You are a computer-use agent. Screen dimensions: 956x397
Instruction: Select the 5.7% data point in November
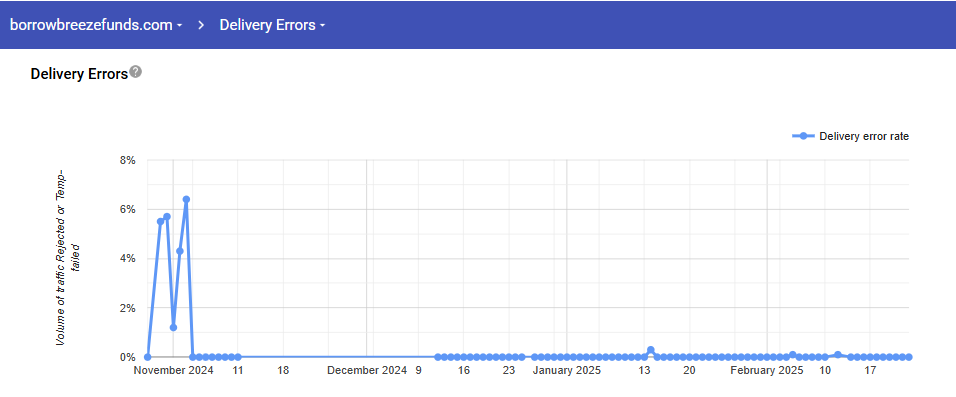point(166,216)
